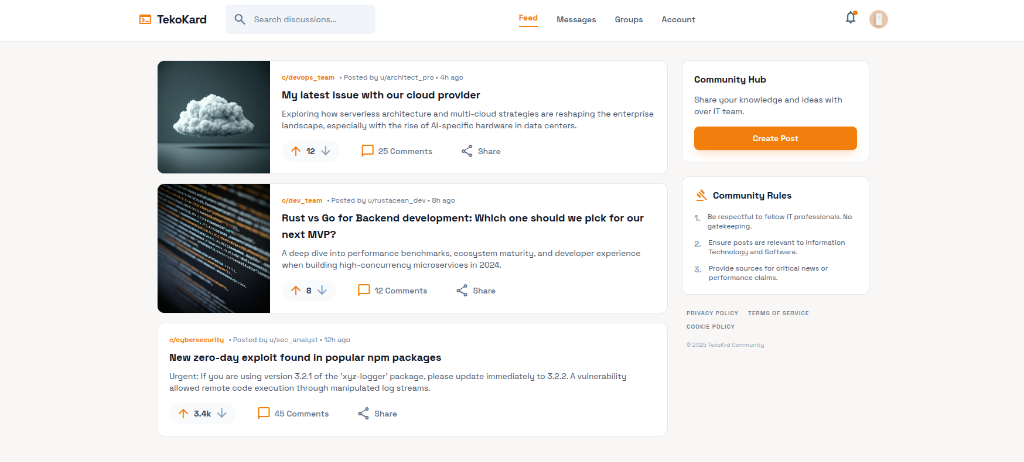The image size is (1024, 462).
Task: Downvote the cloud provider issue post
Action: coord(325,151)
